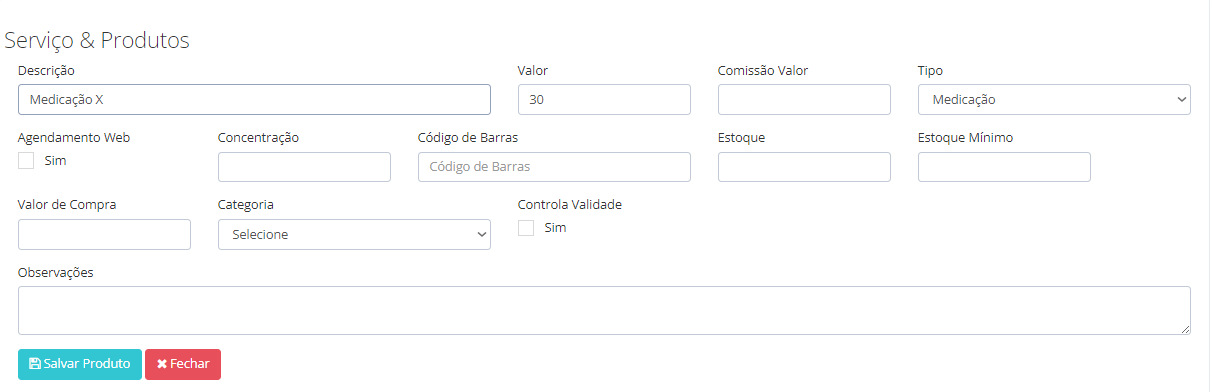This screenshot has height=392, width=1214.
Task: Focus the Descrição field with Medicação X
Action: pyautogui.click(x=254, y=99)
